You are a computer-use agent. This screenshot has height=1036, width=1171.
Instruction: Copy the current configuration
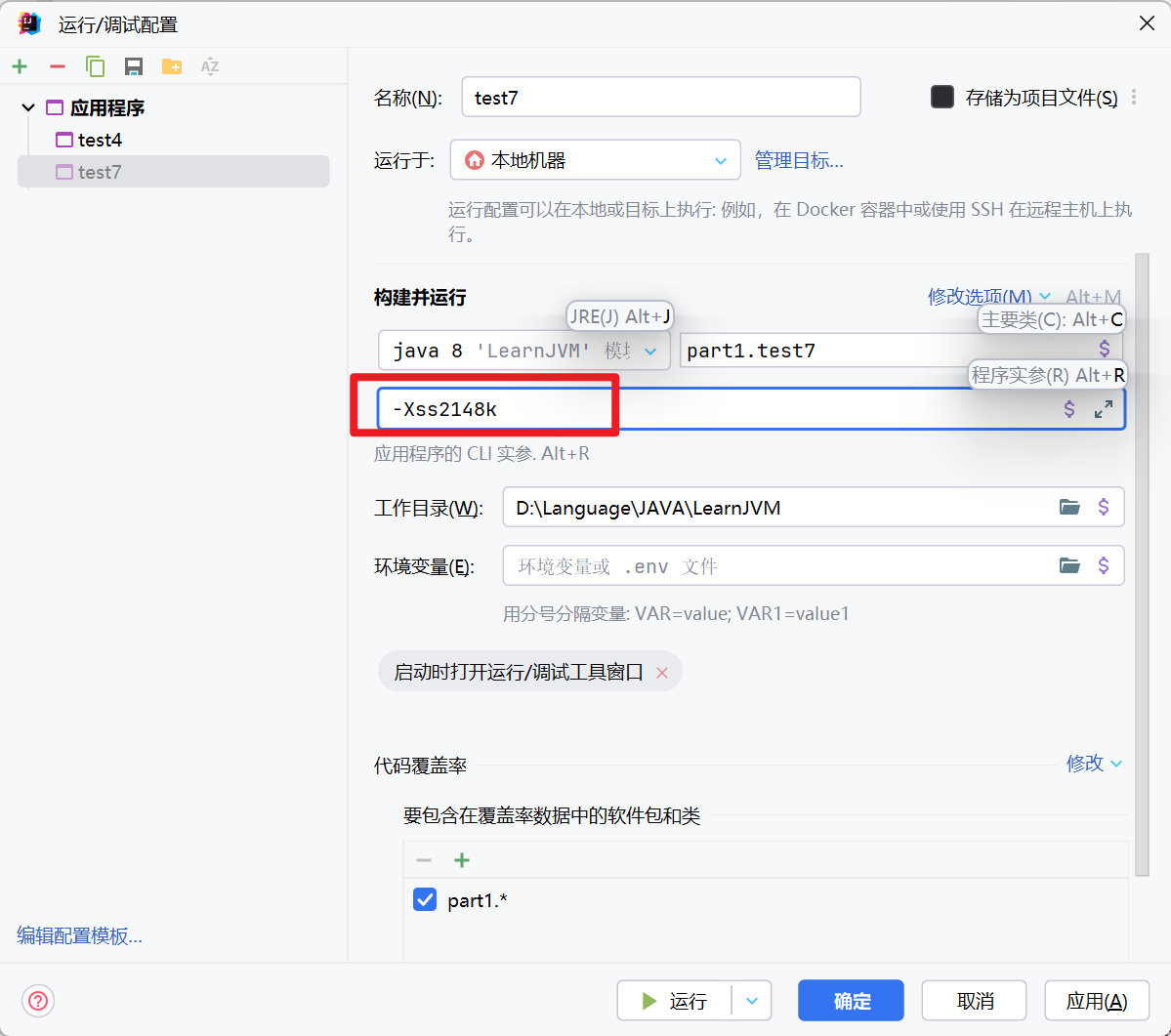94,66
